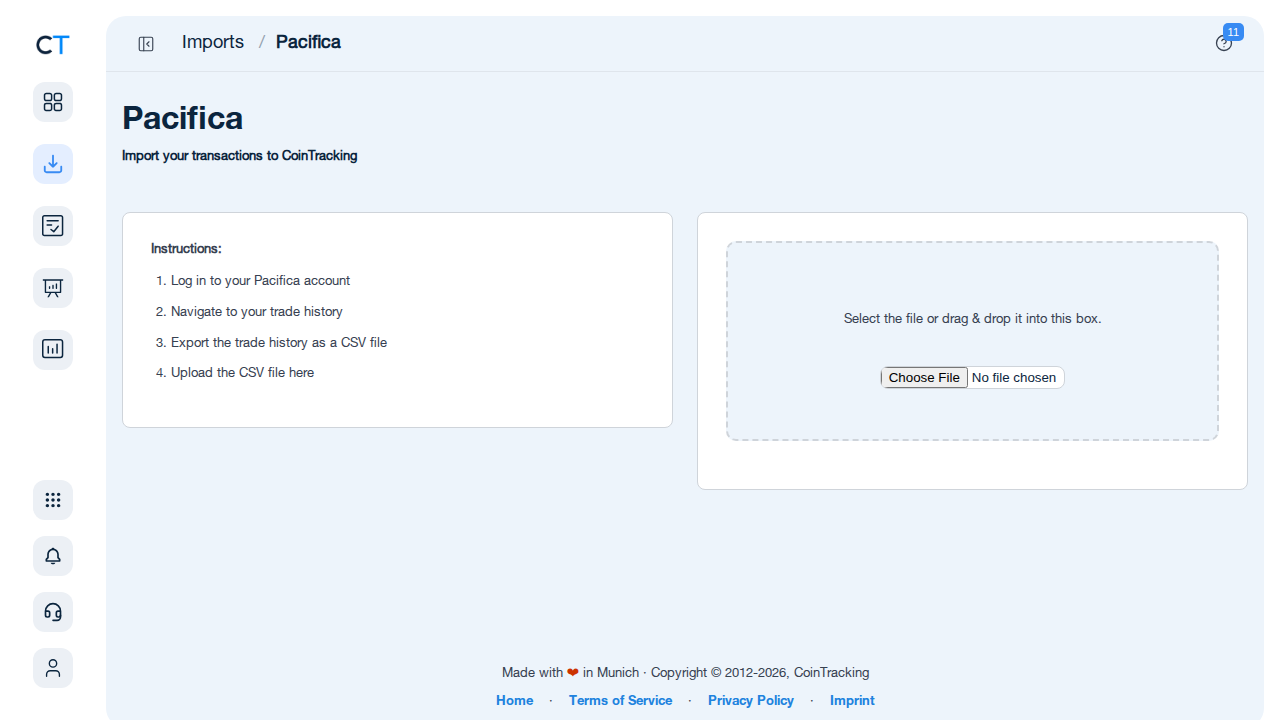
Task: Click the 'No file chosen' label
Action: (x=1014, y=378)
